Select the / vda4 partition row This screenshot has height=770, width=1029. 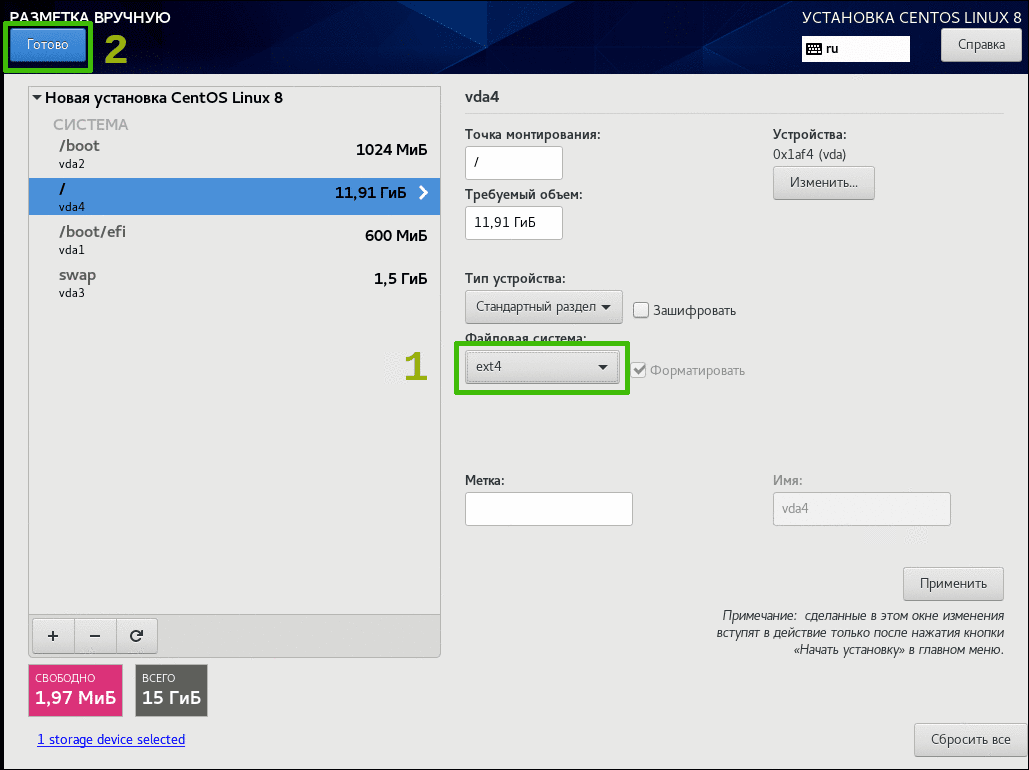tap(234, 196)
